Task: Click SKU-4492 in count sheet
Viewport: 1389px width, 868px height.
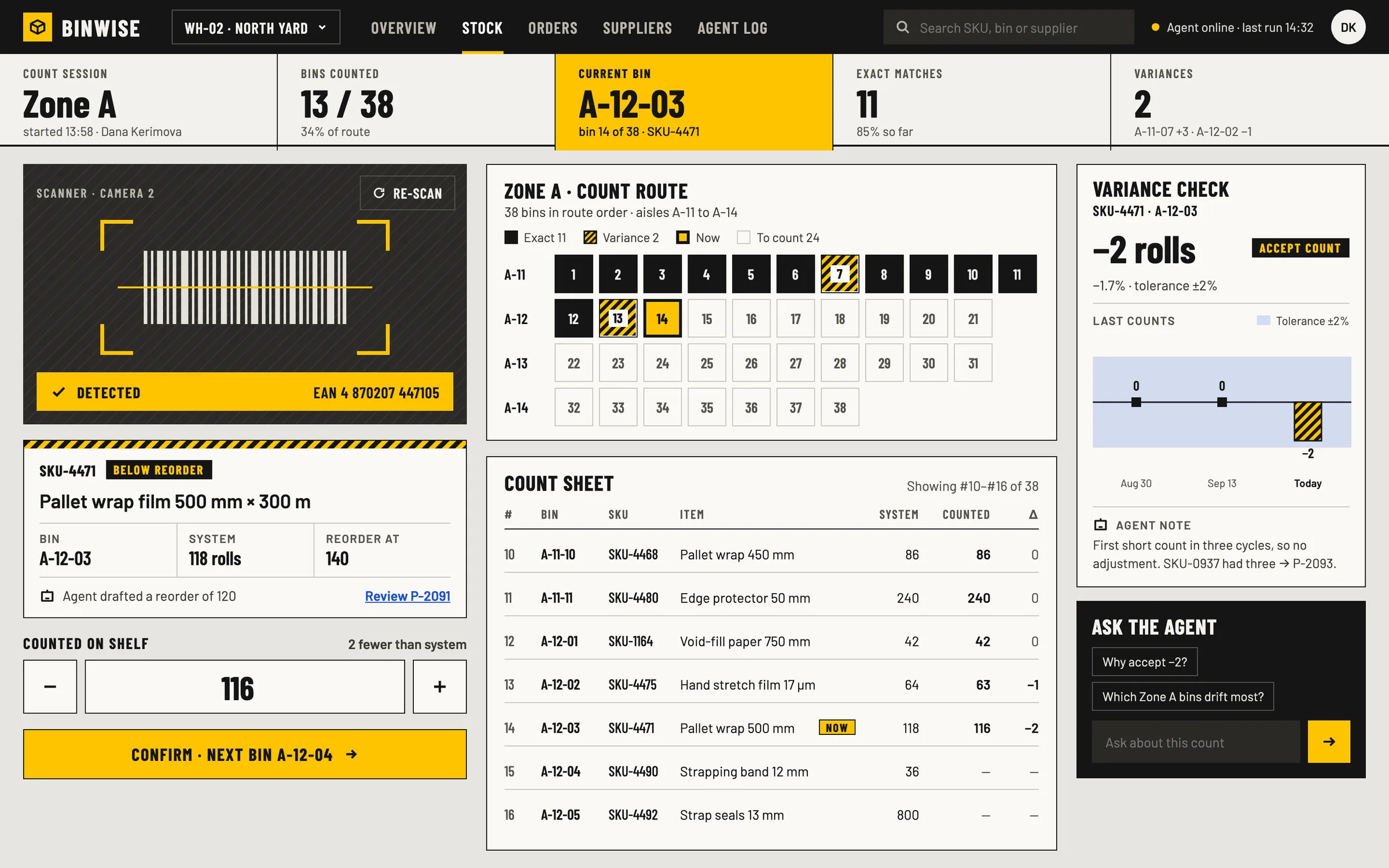Action: click(633, 815)
